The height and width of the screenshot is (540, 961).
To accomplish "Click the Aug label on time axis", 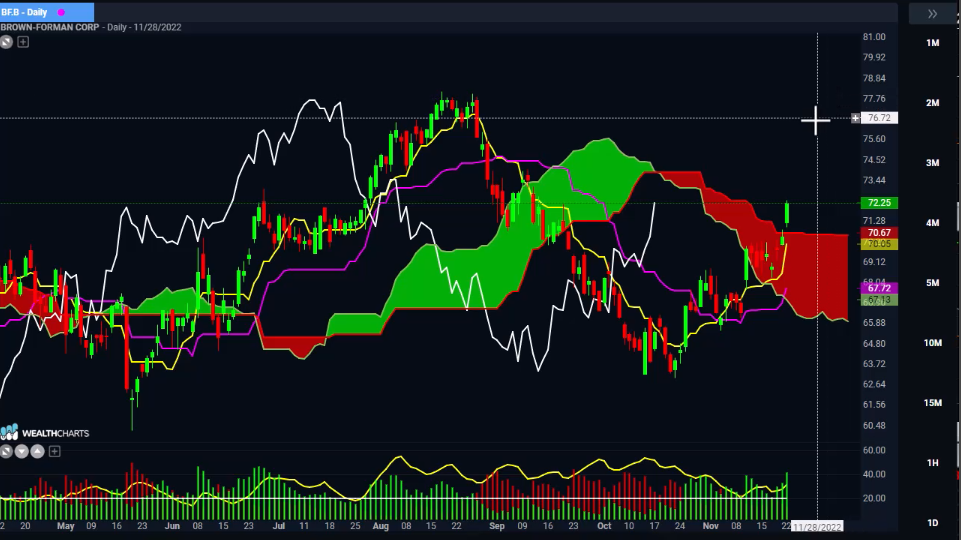I will 381,526.
